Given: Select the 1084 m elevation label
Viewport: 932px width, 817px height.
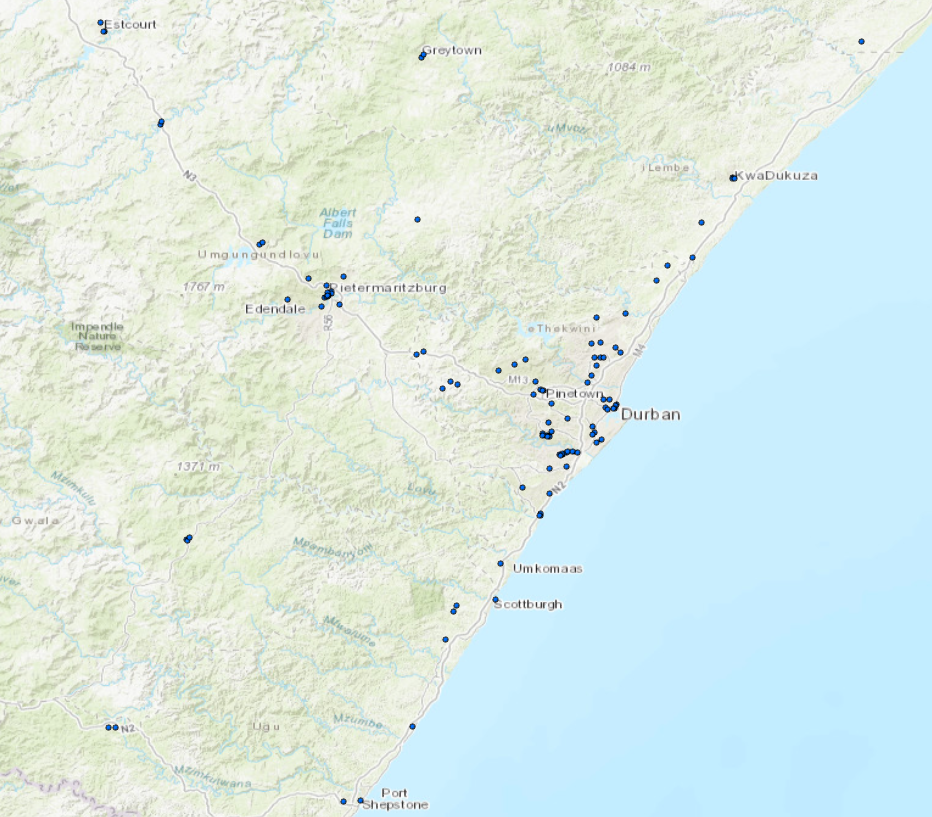Looking at the screenshot, I should (628, 67).
